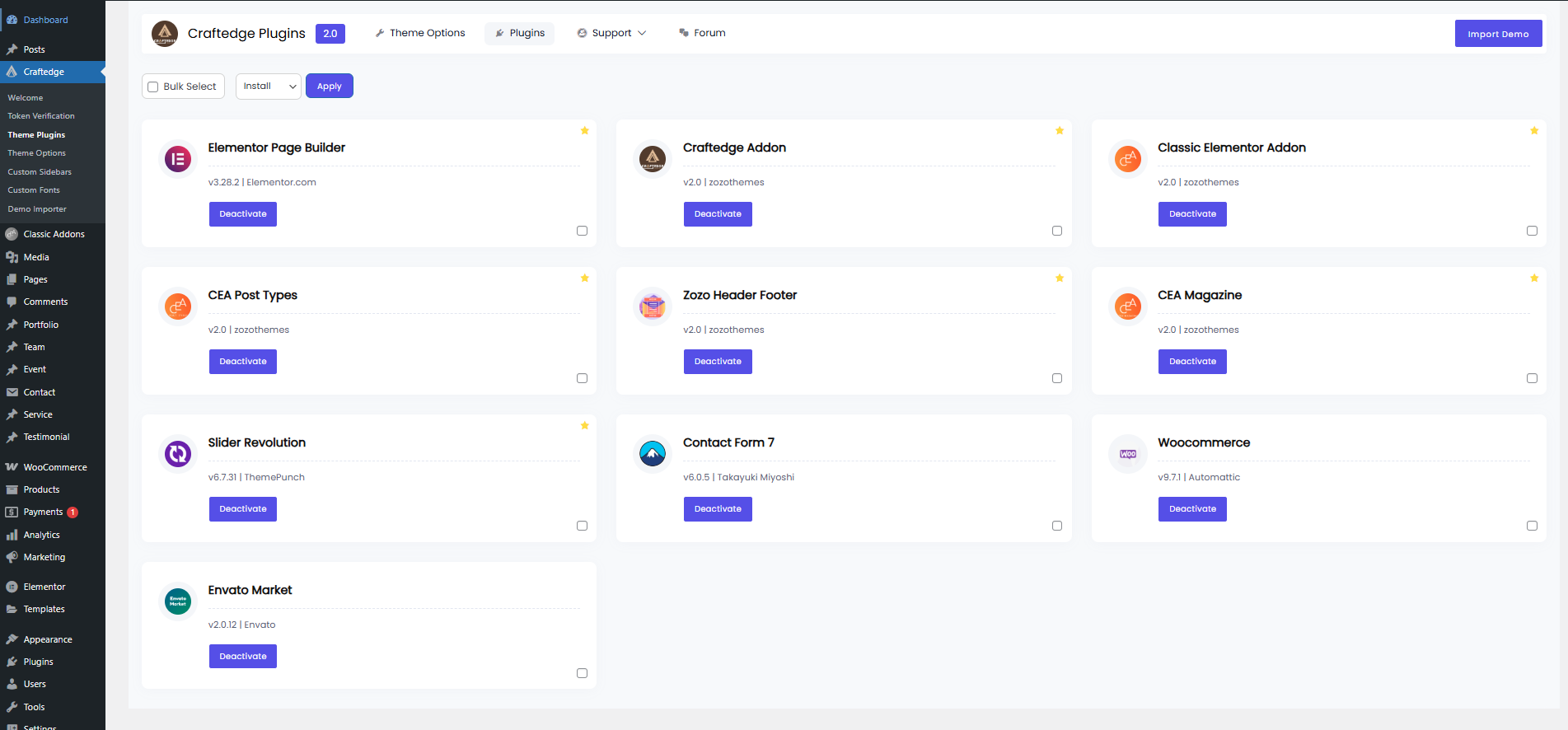Tick the Craftedge Addon card checkbox
This screenshot has width=1568, height=730.
tap(1057, 231)
